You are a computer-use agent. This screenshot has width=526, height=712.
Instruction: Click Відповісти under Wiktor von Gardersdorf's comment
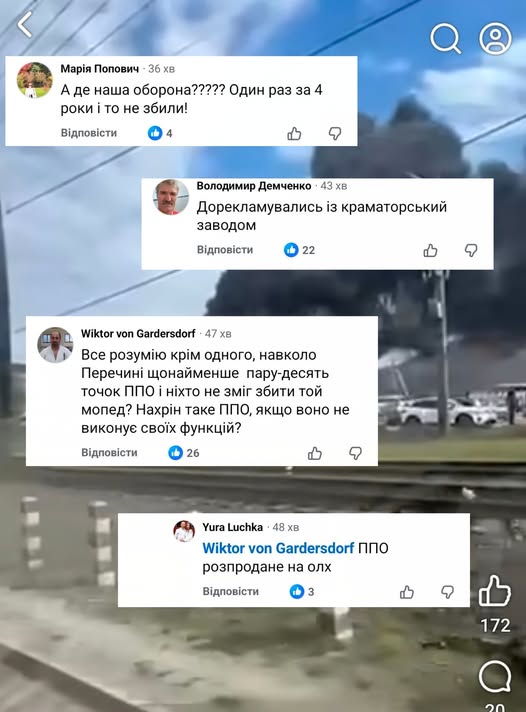pos(109,453)
